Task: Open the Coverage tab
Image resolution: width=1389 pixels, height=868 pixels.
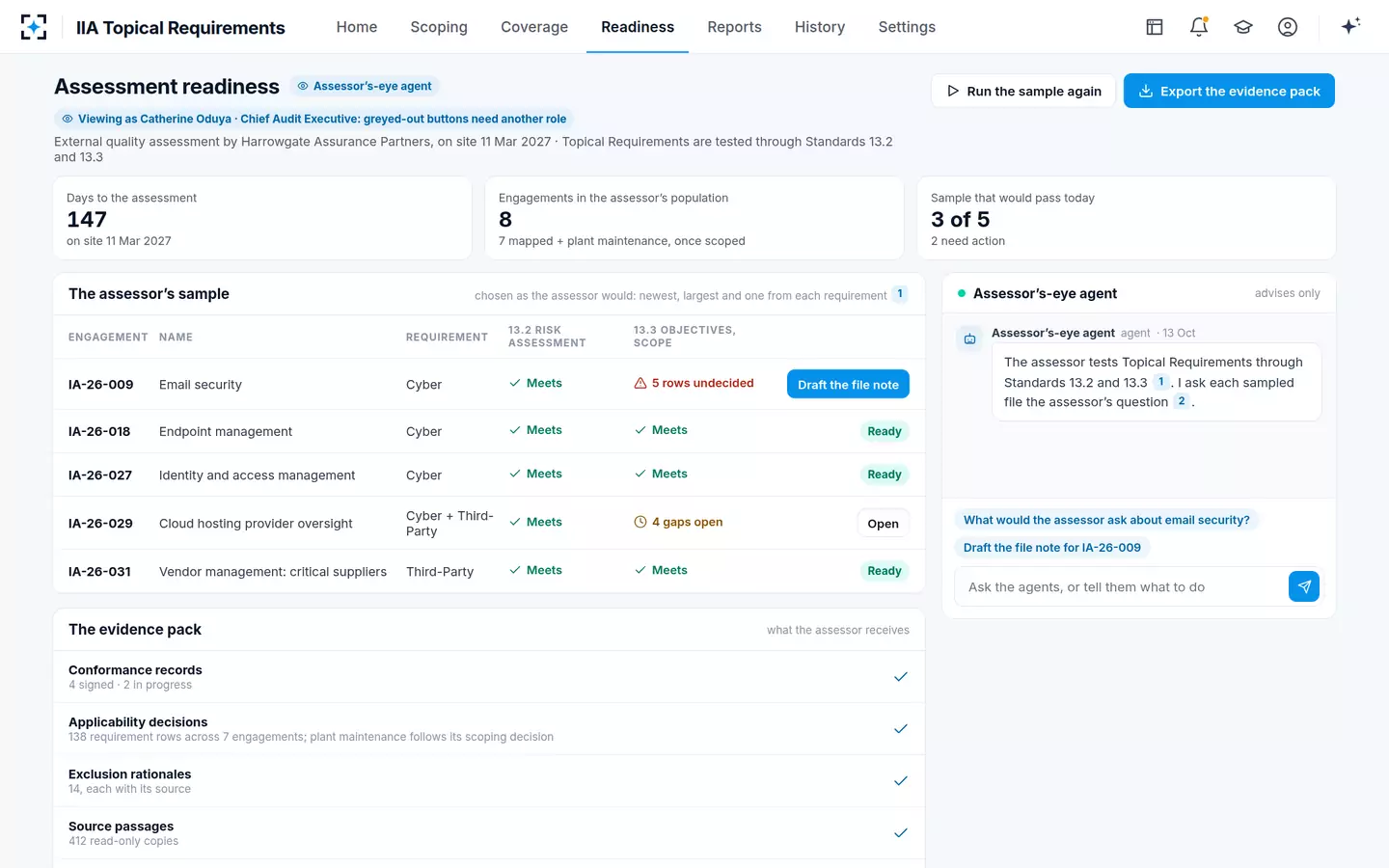Action: click(x=534, y=27)
